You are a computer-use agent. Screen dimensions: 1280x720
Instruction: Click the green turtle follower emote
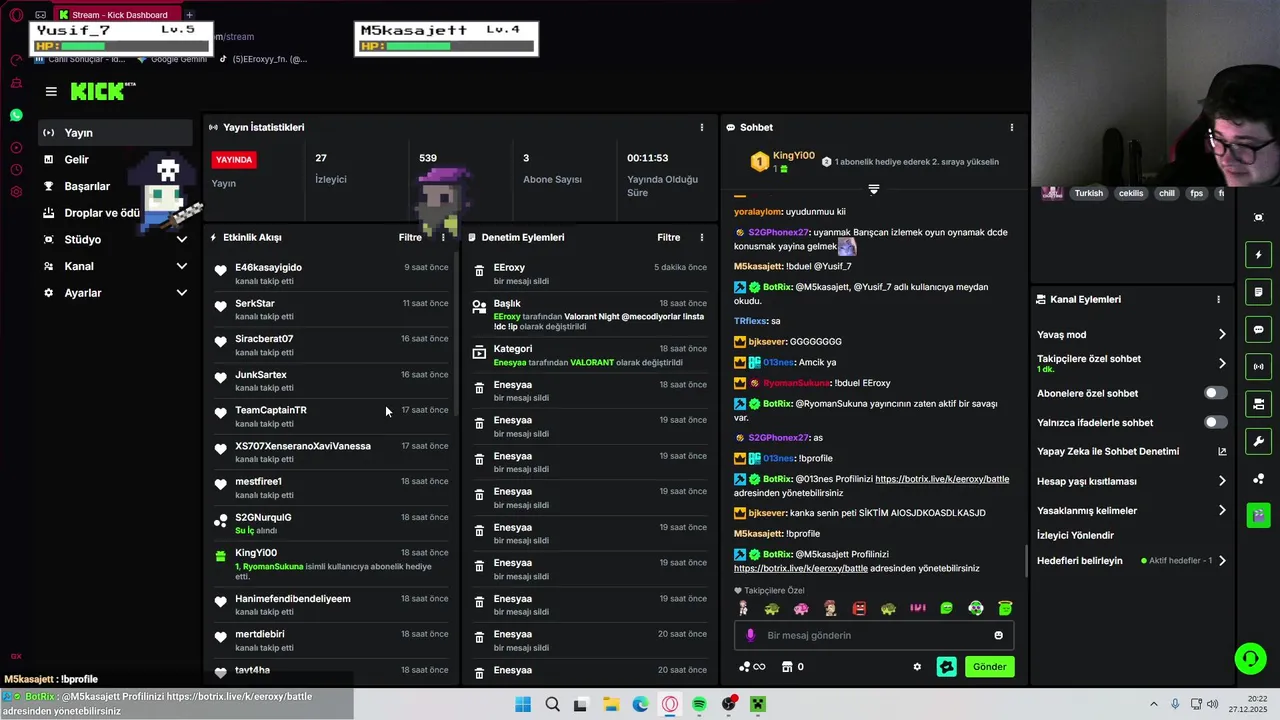pos(771,608)
